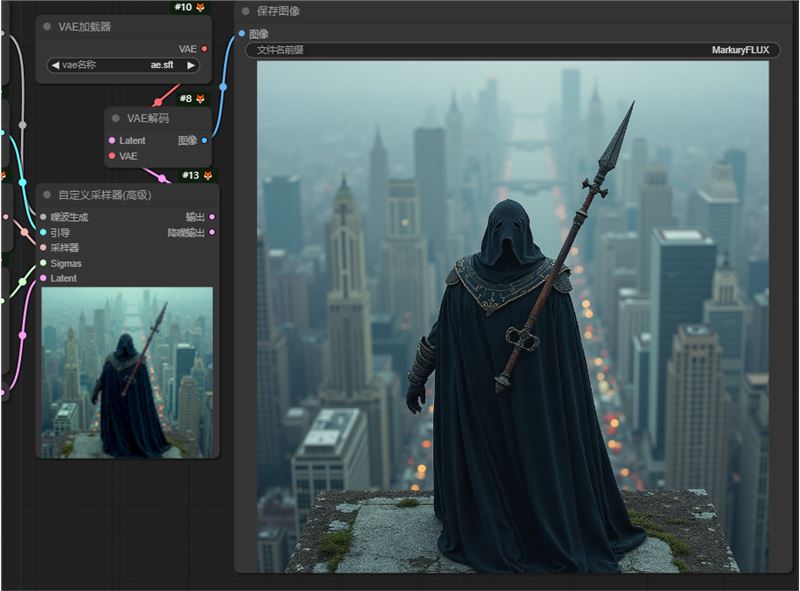Click the fox badge on node #10
The width and height of the screenshot is (800, 591).
point(200,7)
